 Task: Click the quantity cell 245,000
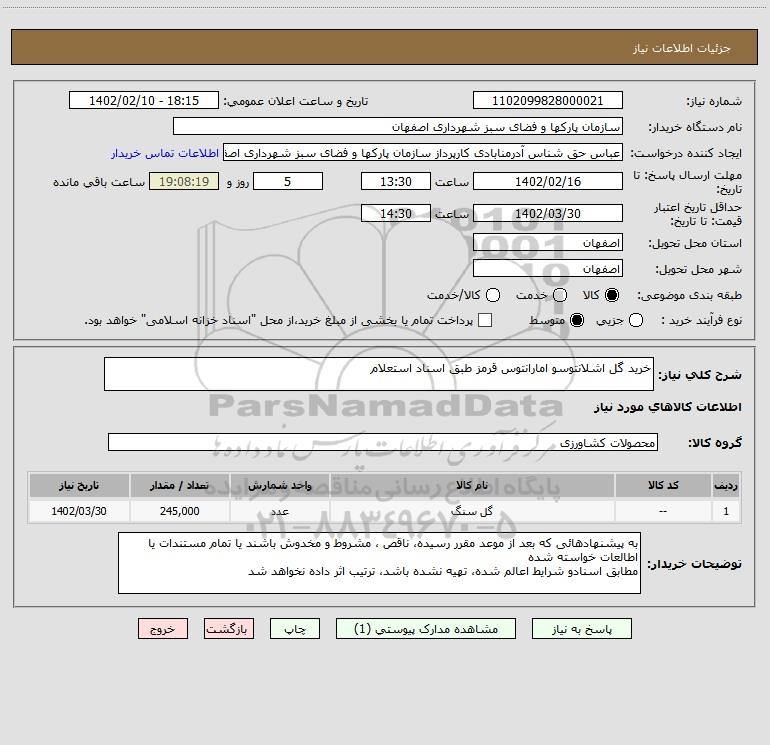click(179, 511)
